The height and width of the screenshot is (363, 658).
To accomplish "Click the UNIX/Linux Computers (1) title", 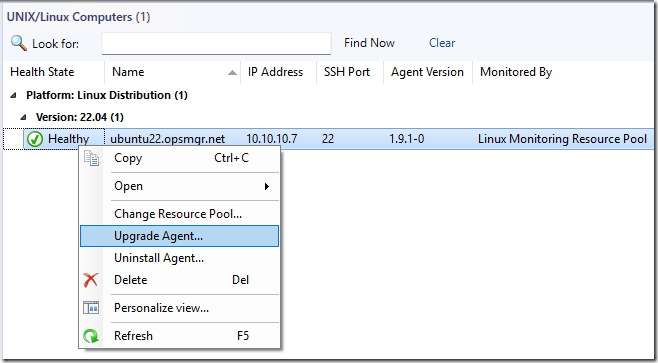I will click(x=78, y=17).
